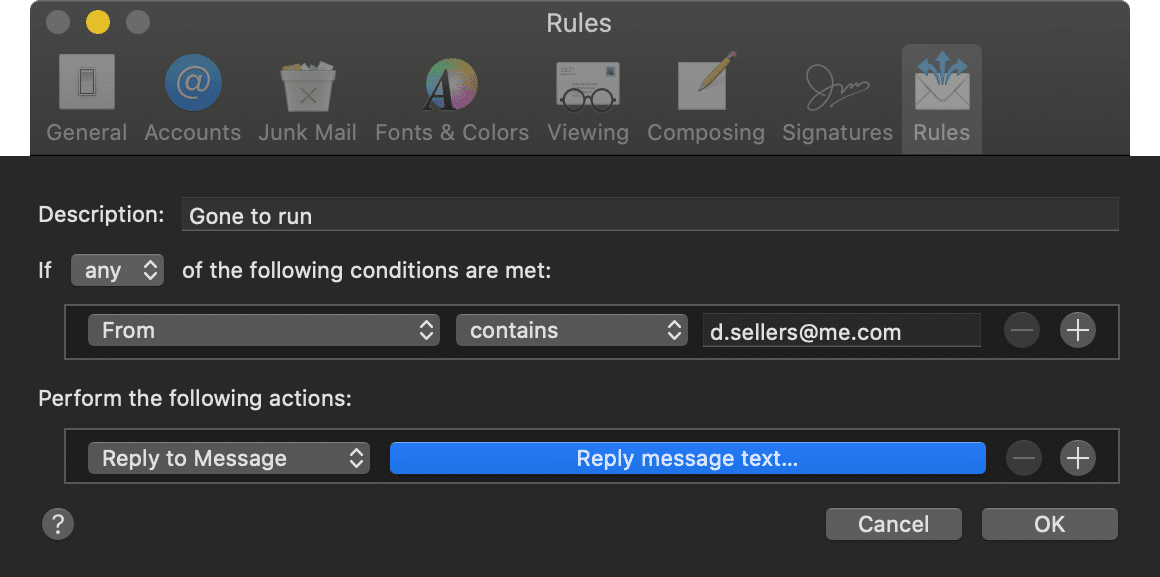This screenshot has width=1160, height=577.
Task: Select the Rules toolbar tab
Action: pos(941,98)
